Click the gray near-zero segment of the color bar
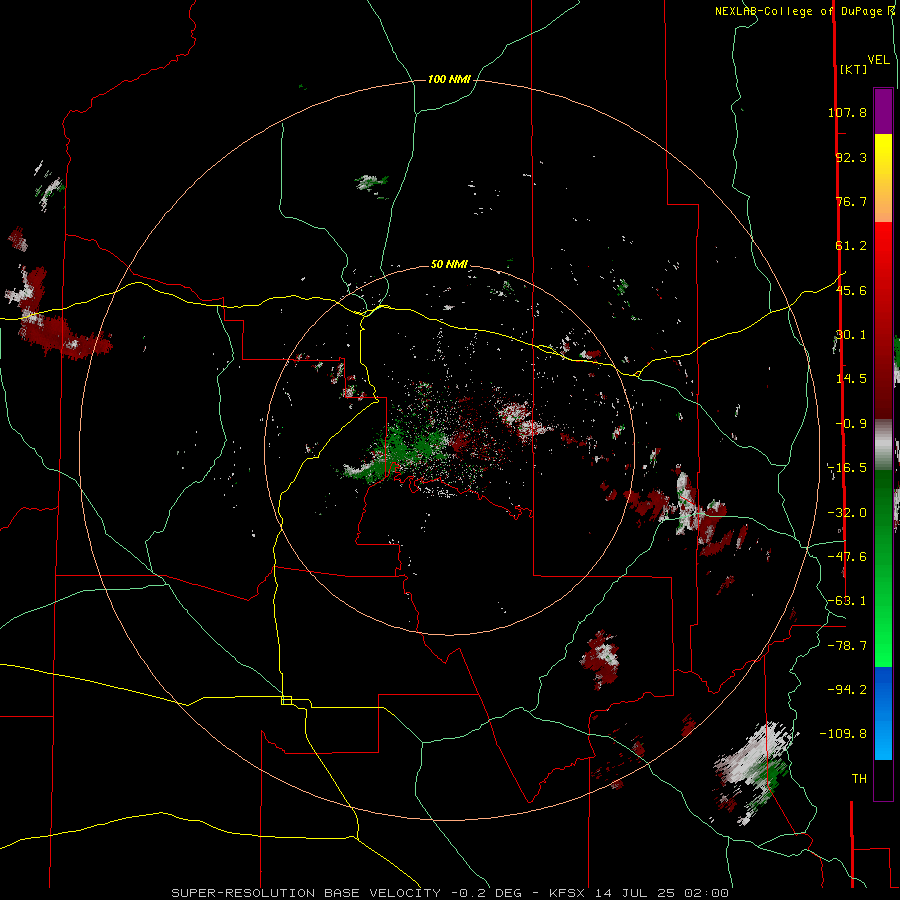Image resolution: width=900 pixels, height=900 pixels. point(883,445)
